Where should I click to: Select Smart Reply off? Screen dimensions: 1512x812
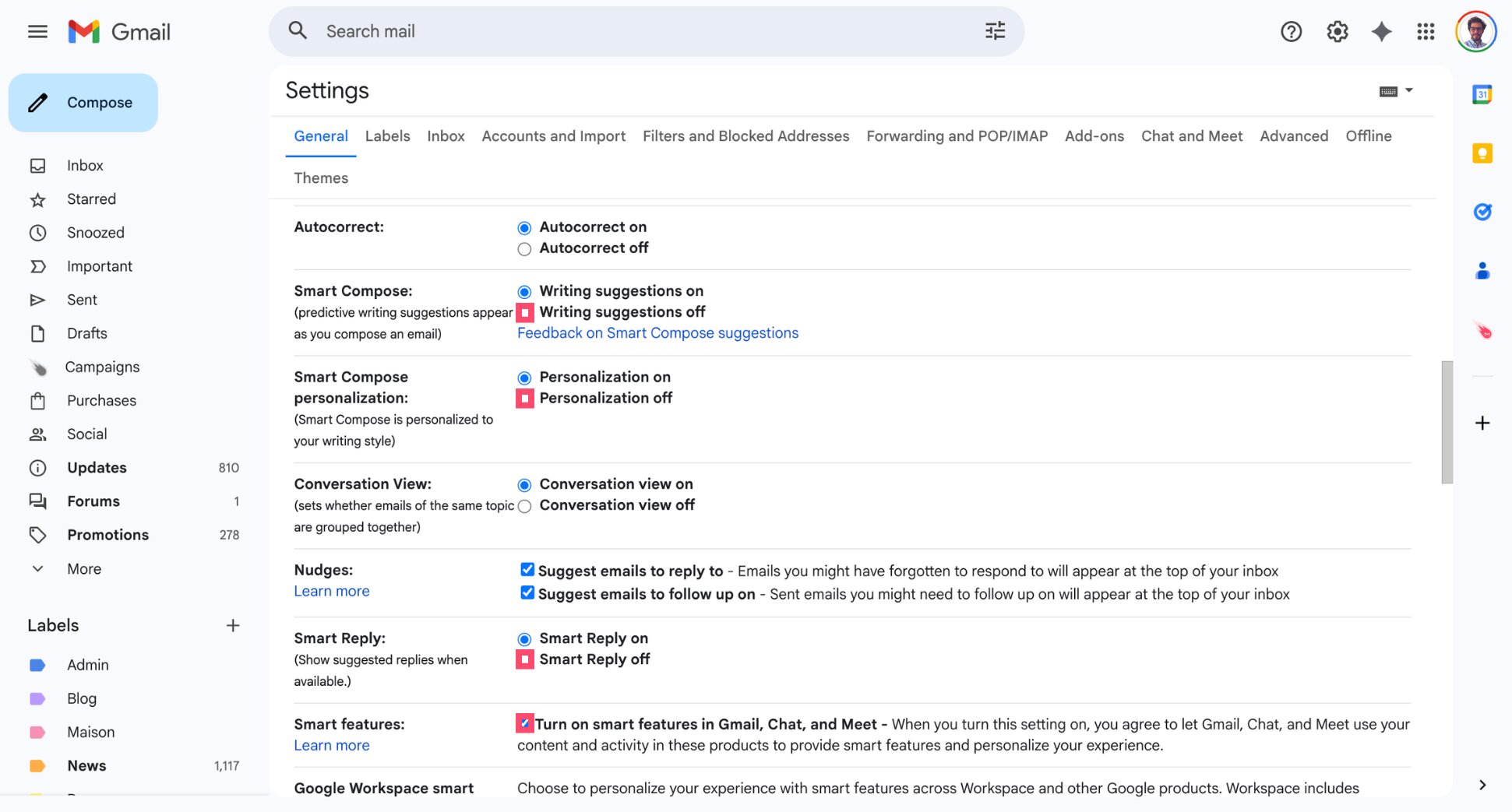pyautogui.click(x=525, y=660)
